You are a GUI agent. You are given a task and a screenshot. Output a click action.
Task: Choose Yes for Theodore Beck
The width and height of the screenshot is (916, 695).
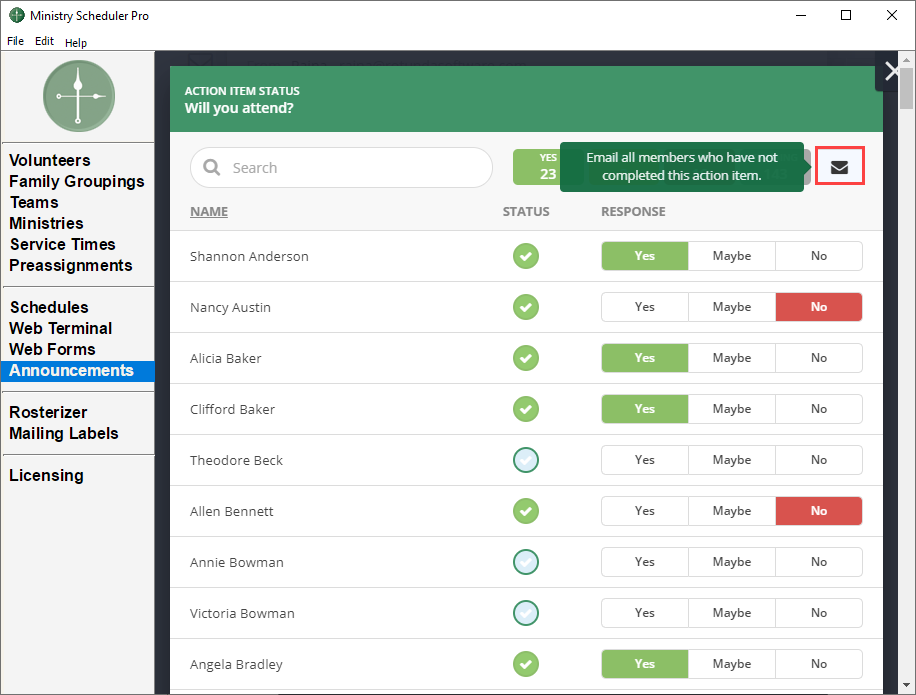point(644,460)
